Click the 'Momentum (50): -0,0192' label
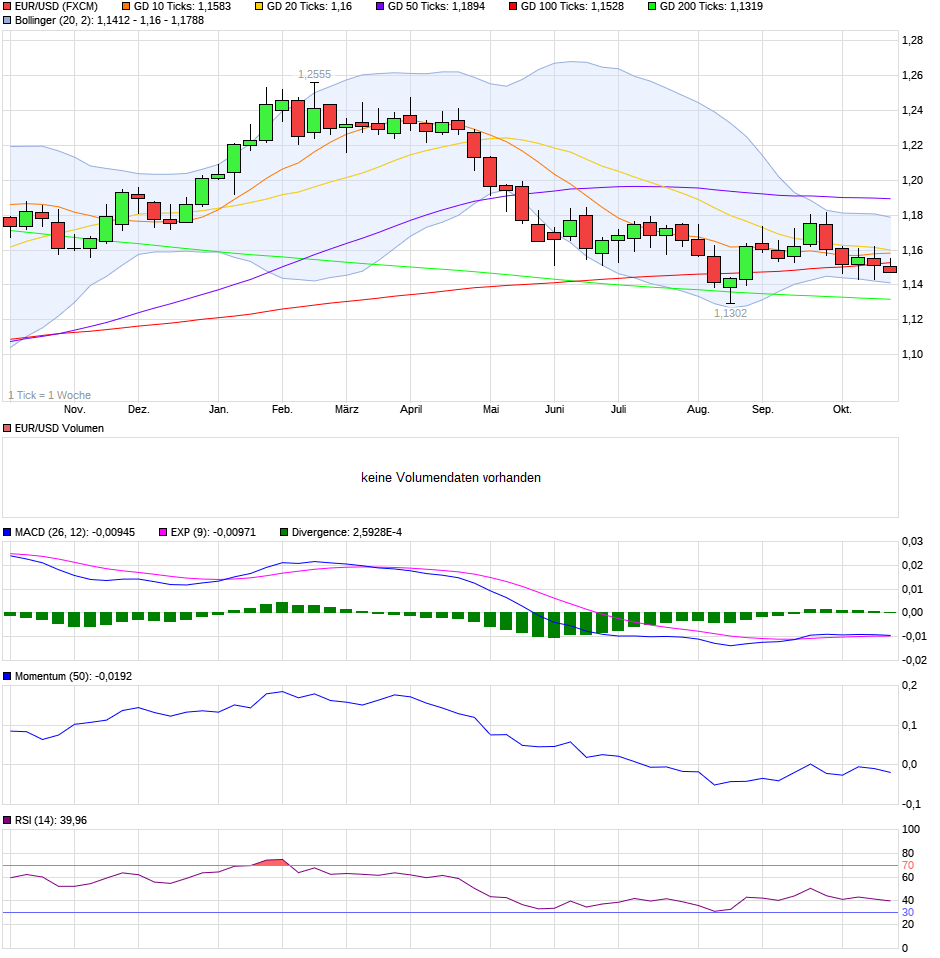 point(73,677)
